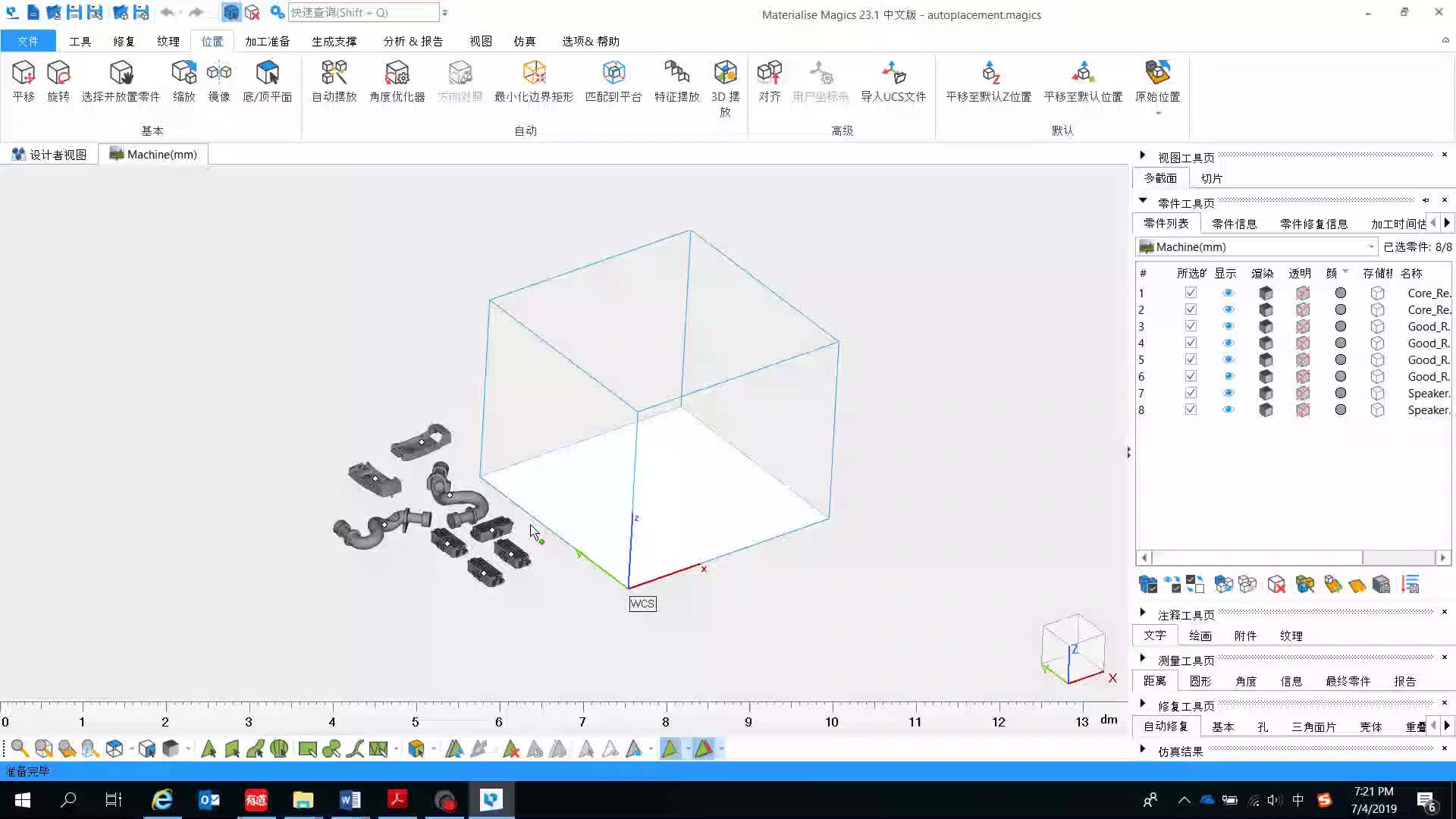Screen dimensions: 1456x819
Task: Click the 导入UCS文件 tool
Action: coord(893,81)
